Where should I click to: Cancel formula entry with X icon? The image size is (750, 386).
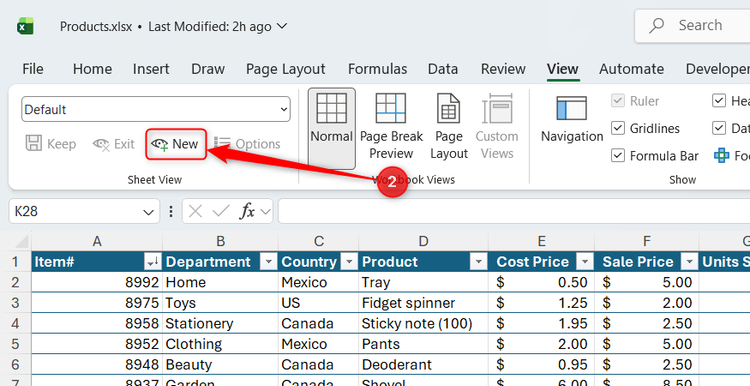pos(195,211)
